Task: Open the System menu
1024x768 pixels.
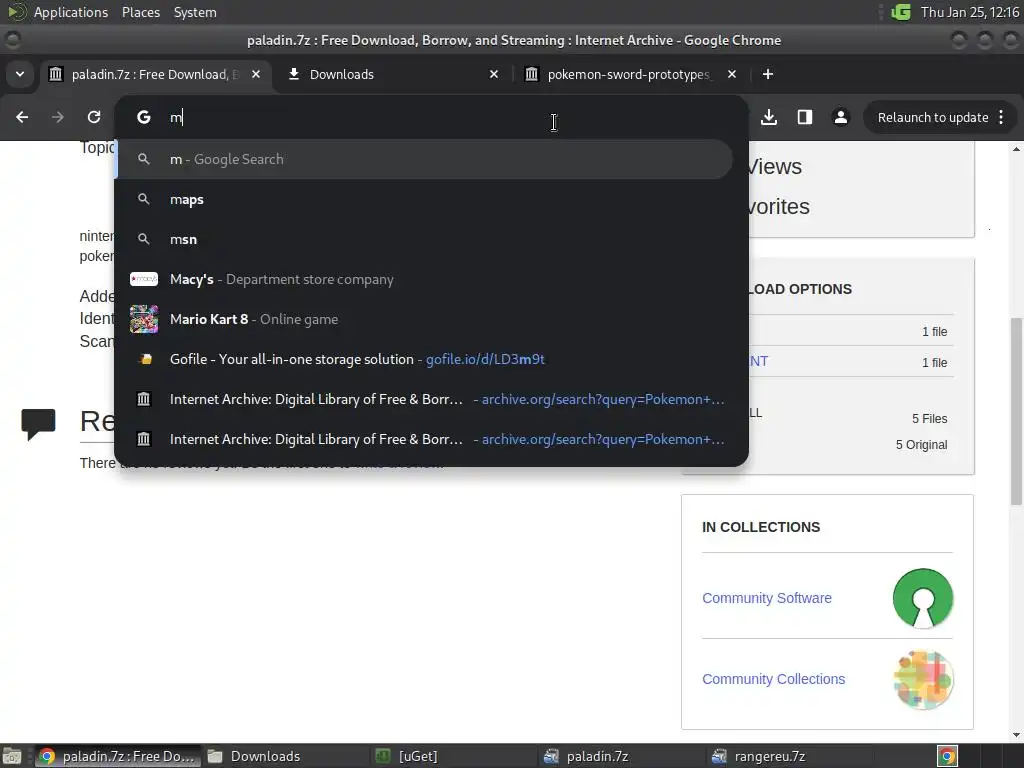Action: point(195,12)
